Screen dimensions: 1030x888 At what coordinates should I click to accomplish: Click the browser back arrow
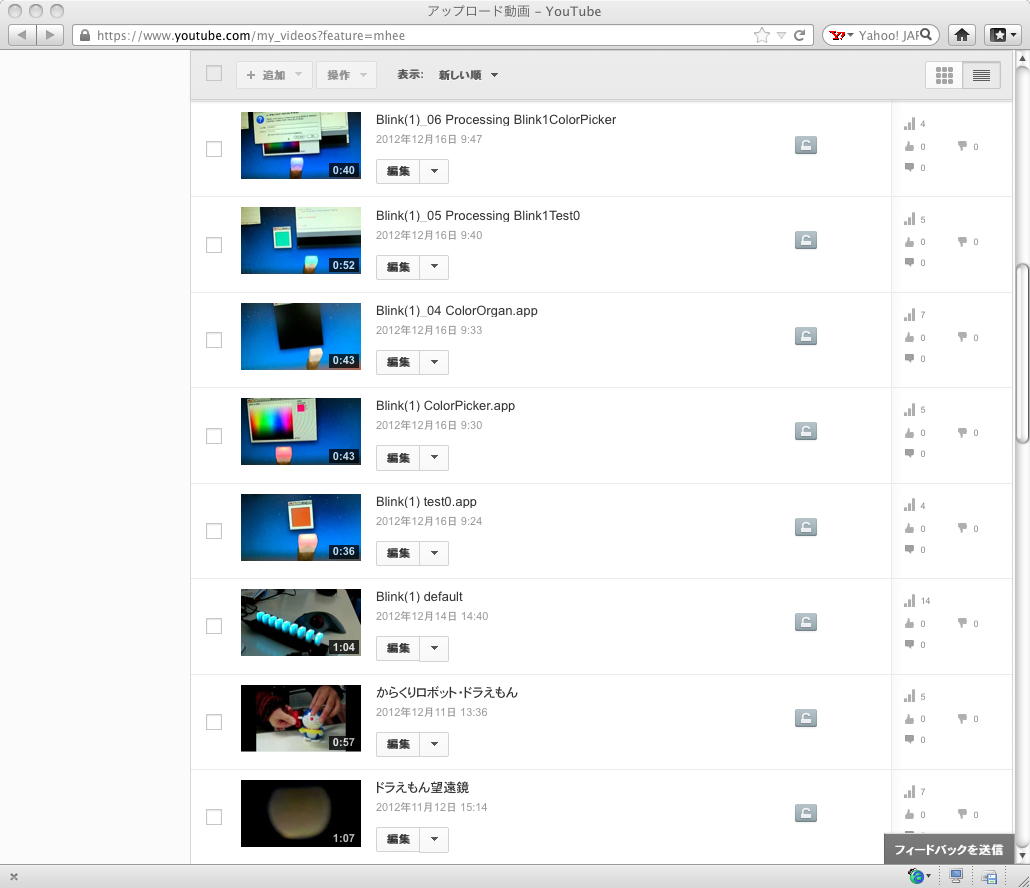[x=22, y=35]
